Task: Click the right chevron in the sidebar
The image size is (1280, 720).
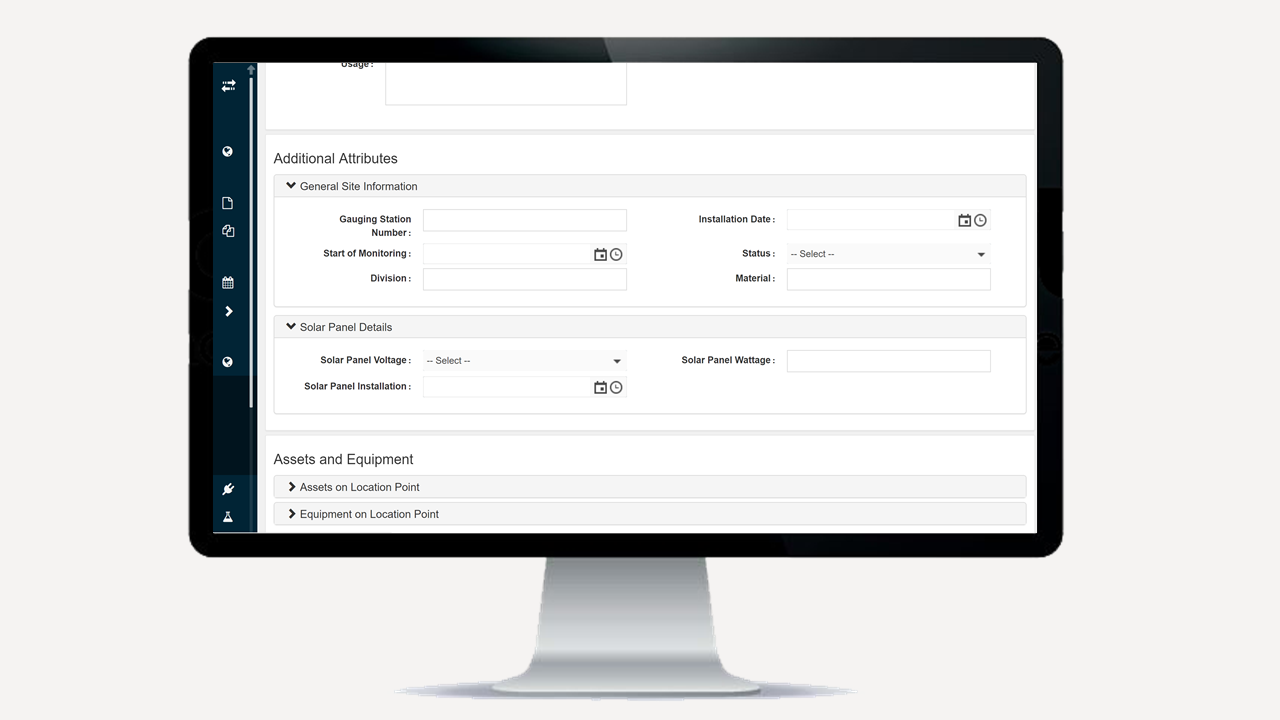Action: pos(229,311)
